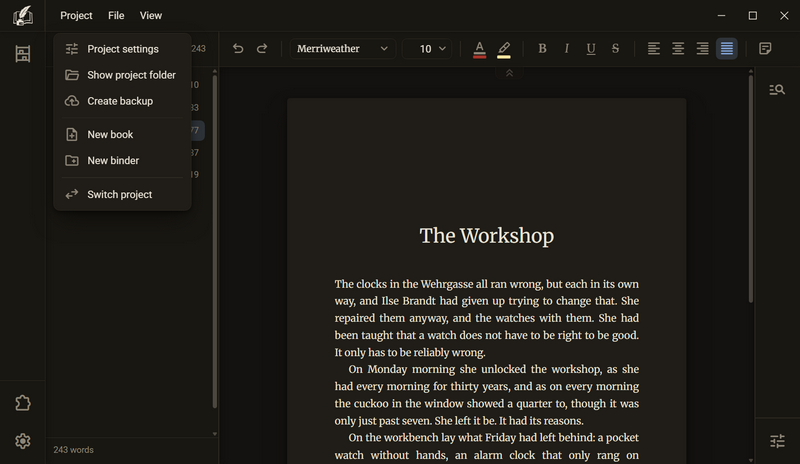The height and width of the screenshot is (464, 800).
Task: Align text right
Action: click(x=703, y=48)
